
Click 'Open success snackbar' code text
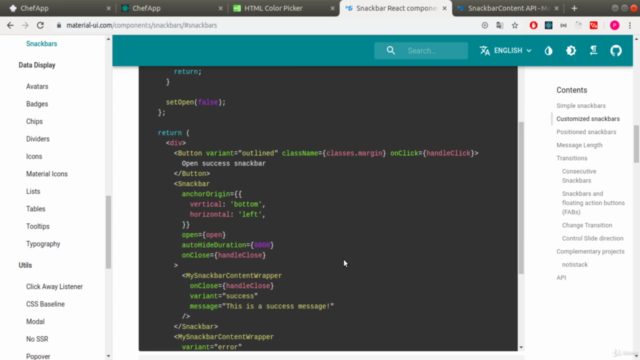click(x=224, y=163)
